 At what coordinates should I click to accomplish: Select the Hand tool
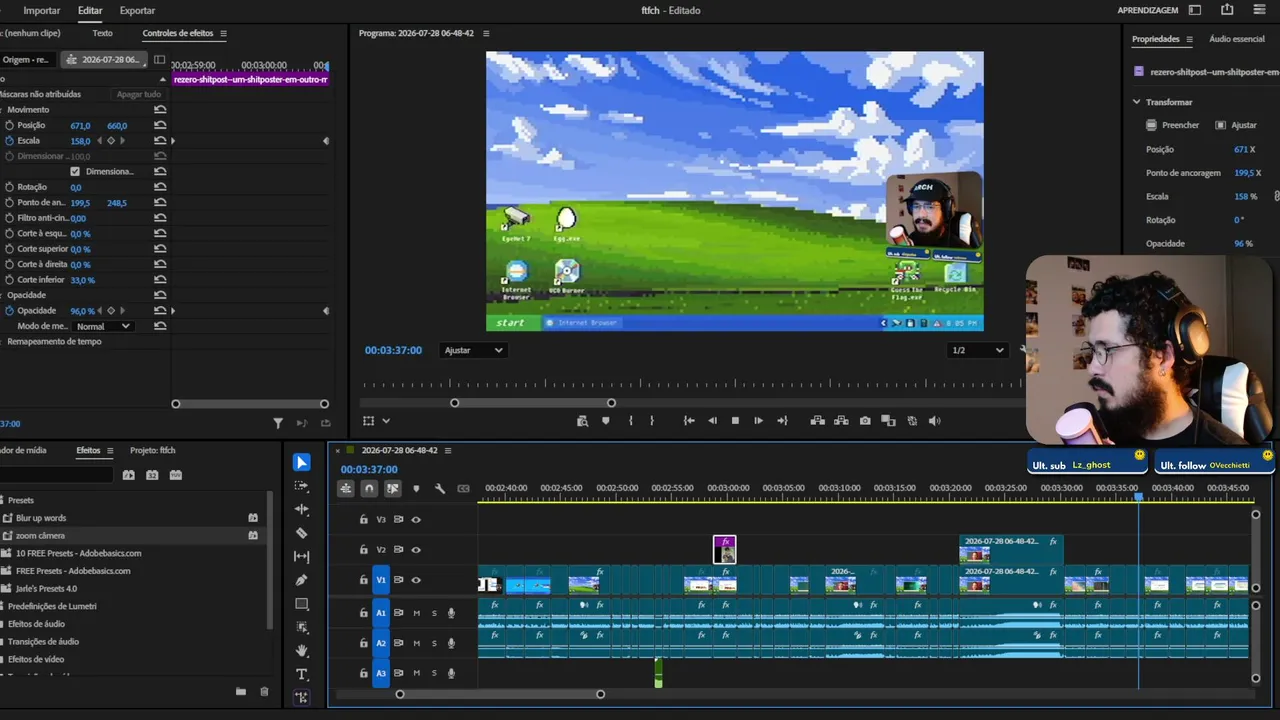point(302,651)
